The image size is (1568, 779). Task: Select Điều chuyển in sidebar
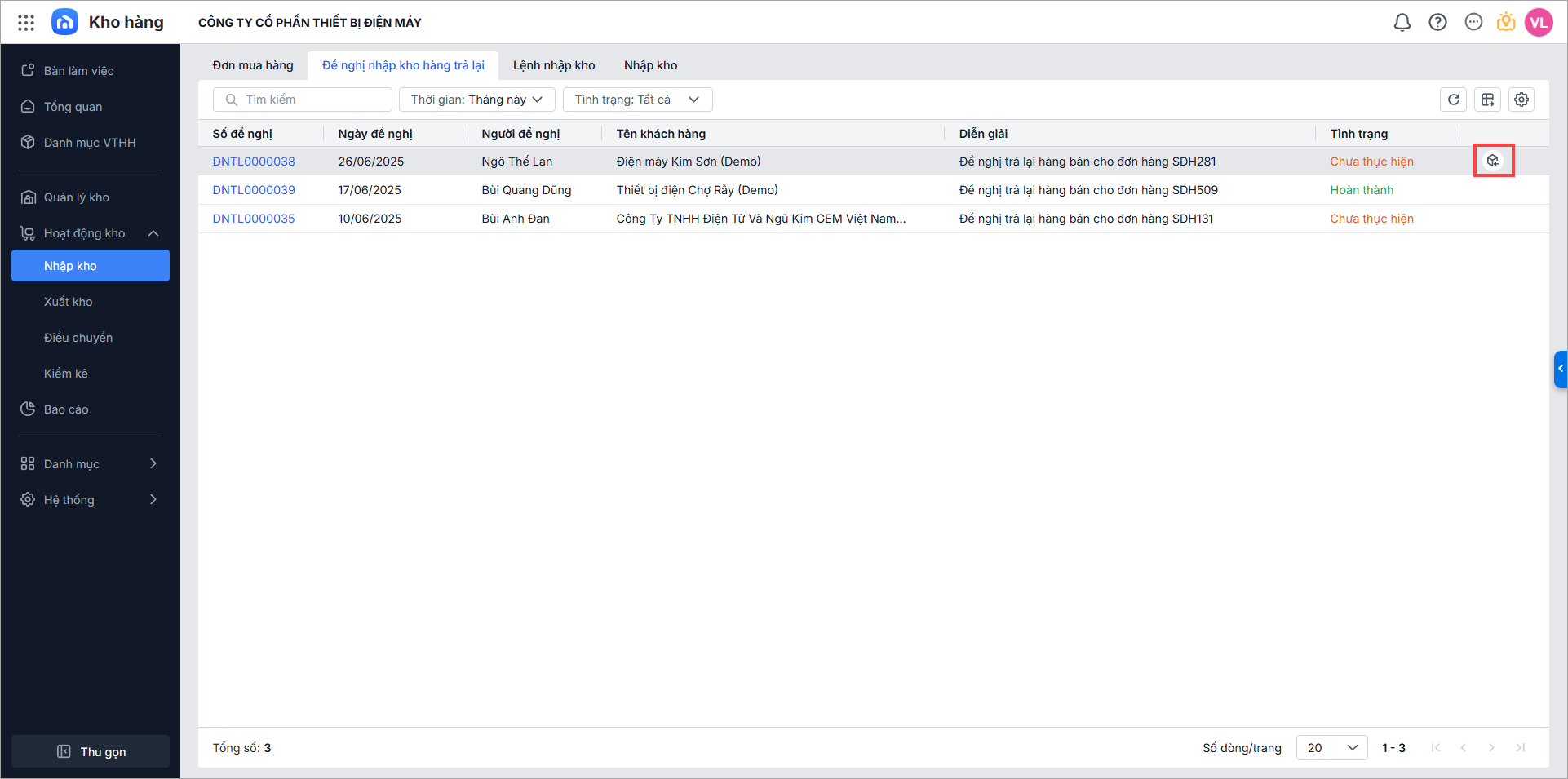click(91, 338)
